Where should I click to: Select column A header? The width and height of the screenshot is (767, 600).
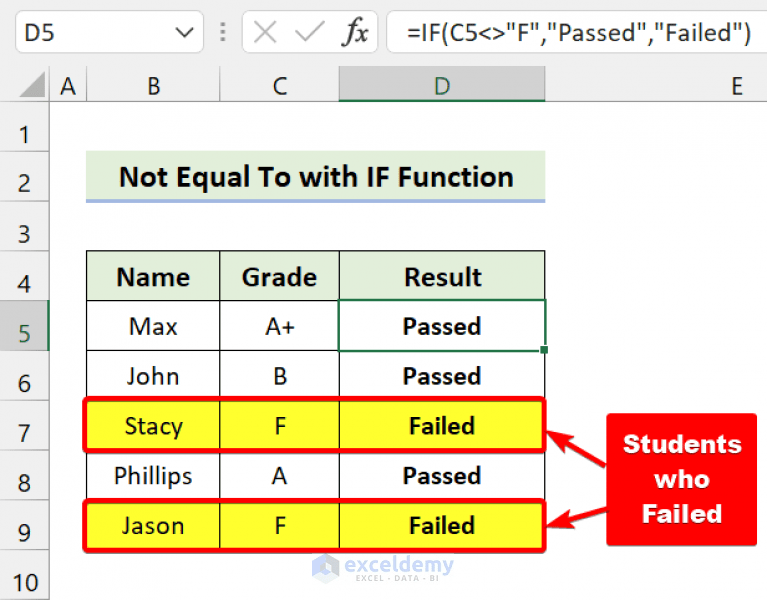(x=68, y=85)
